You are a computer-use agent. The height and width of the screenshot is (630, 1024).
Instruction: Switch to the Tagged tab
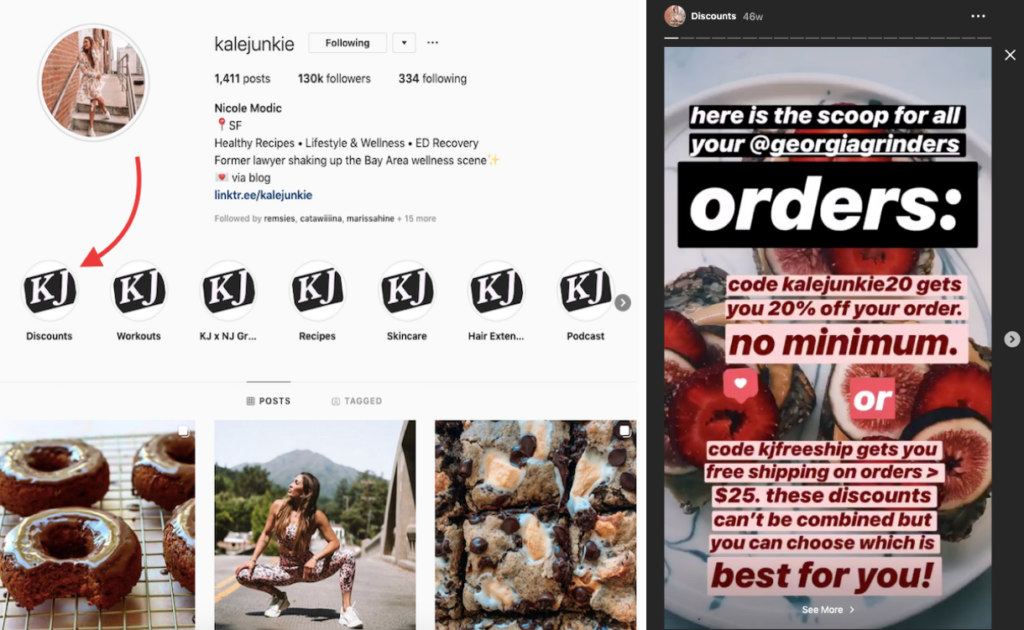(x=357, y=401)
